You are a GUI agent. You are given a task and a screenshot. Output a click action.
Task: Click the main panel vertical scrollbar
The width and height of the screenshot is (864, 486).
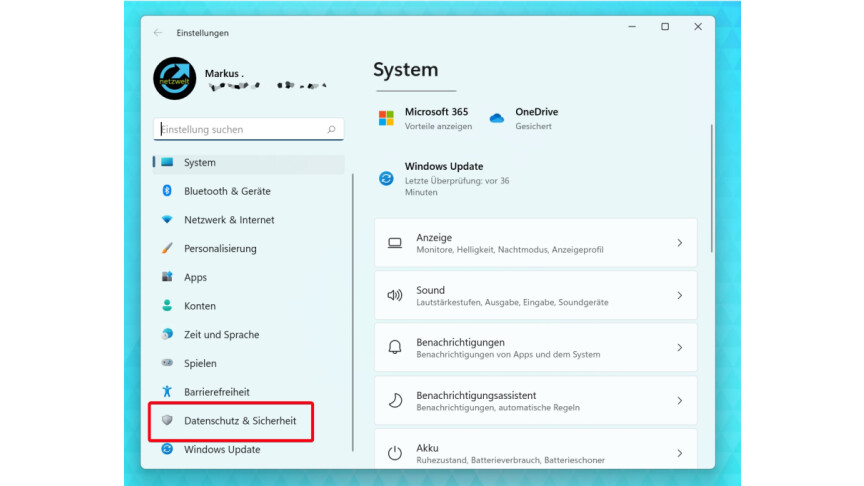(711, 188)
